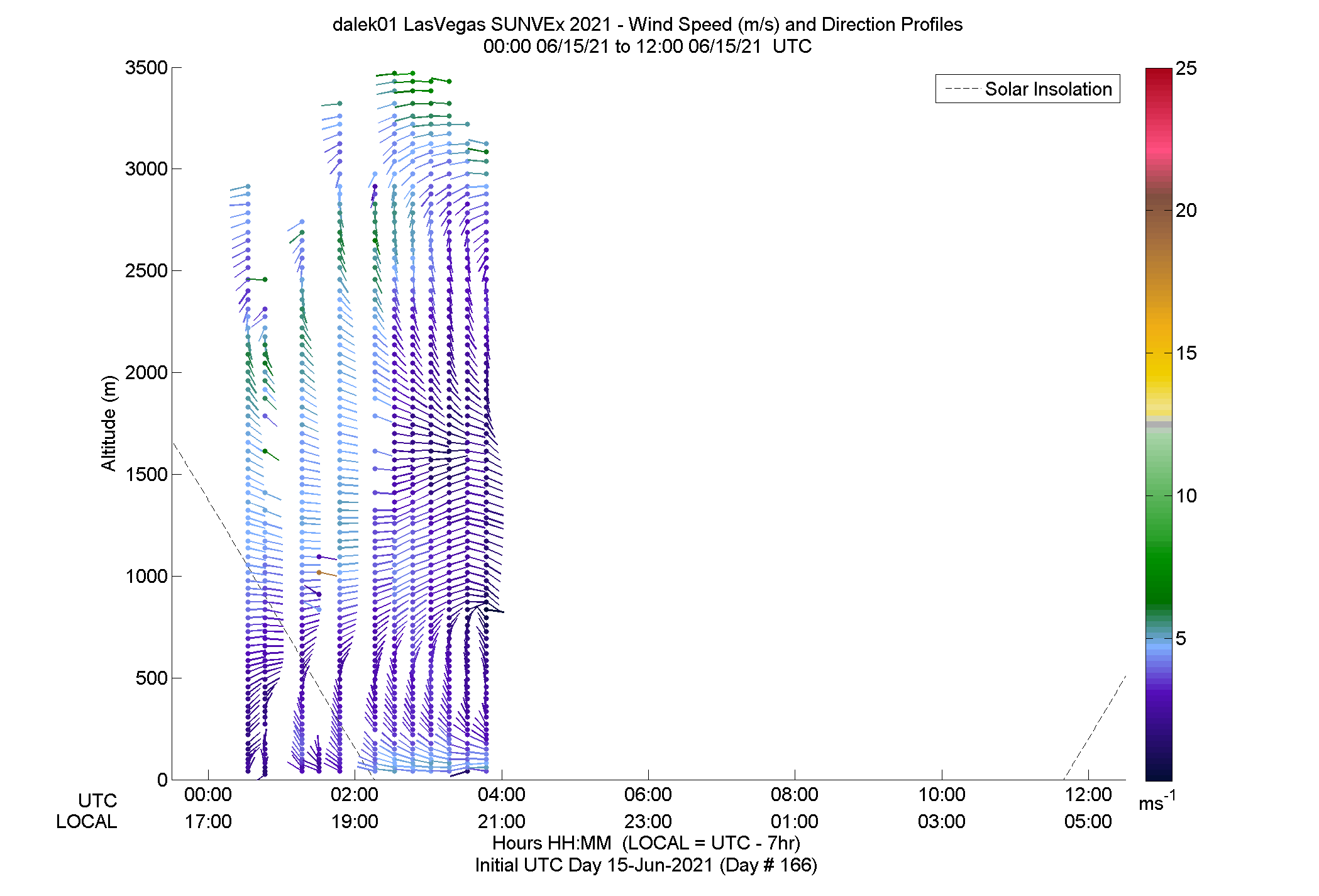The width and height of the screenshot is (1319, 896).
Task: Click the 17:00 local time label
Action: [208, 821]
